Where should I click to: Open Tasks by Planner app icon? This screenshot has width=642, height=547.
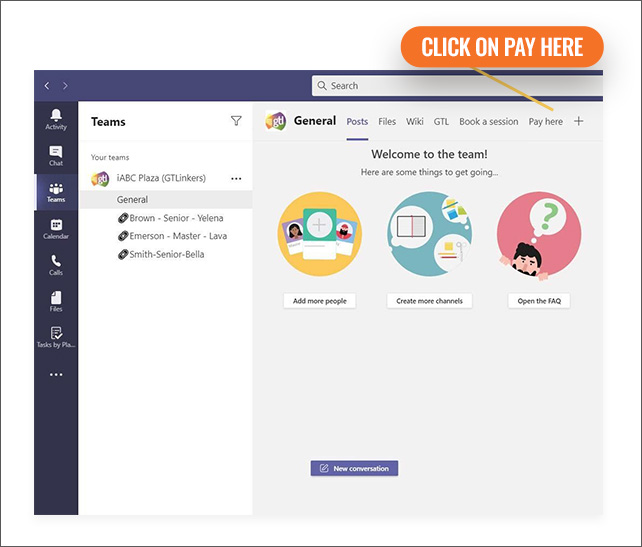56,336
